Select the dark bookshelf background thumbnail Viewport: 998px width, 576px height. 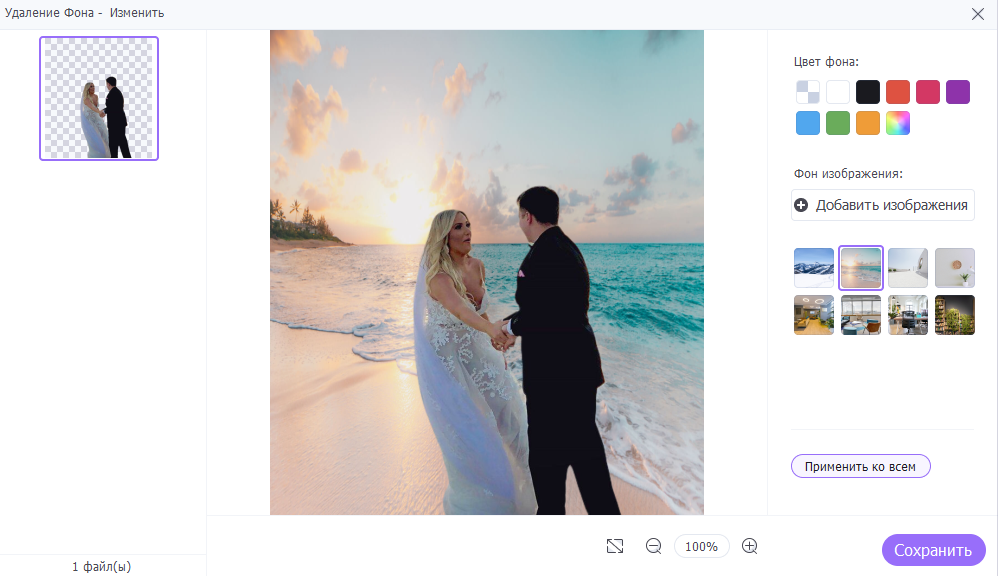pyautogui.click(x=955, y=315)
